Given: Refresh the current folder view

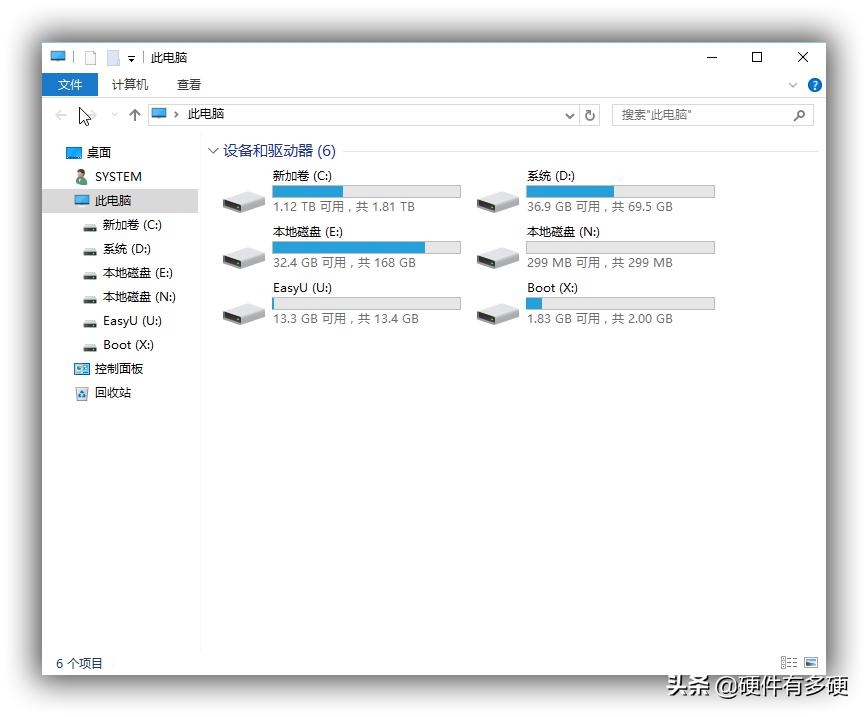Looking at the screenshot, I should 589,115.
